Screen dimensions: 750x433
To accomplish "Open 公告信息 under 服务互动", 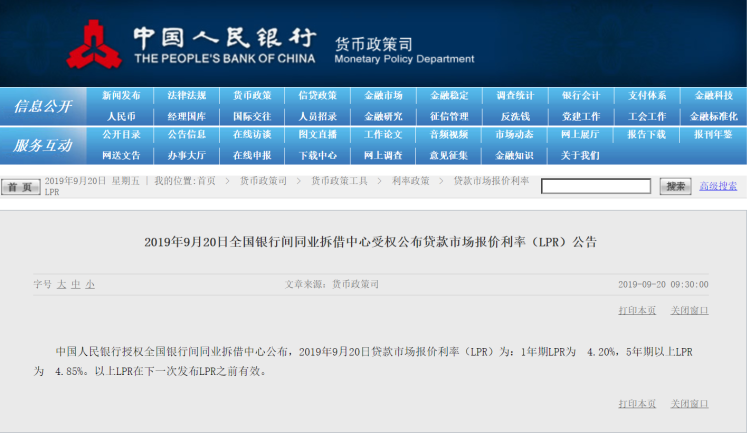I will (187, 135).
